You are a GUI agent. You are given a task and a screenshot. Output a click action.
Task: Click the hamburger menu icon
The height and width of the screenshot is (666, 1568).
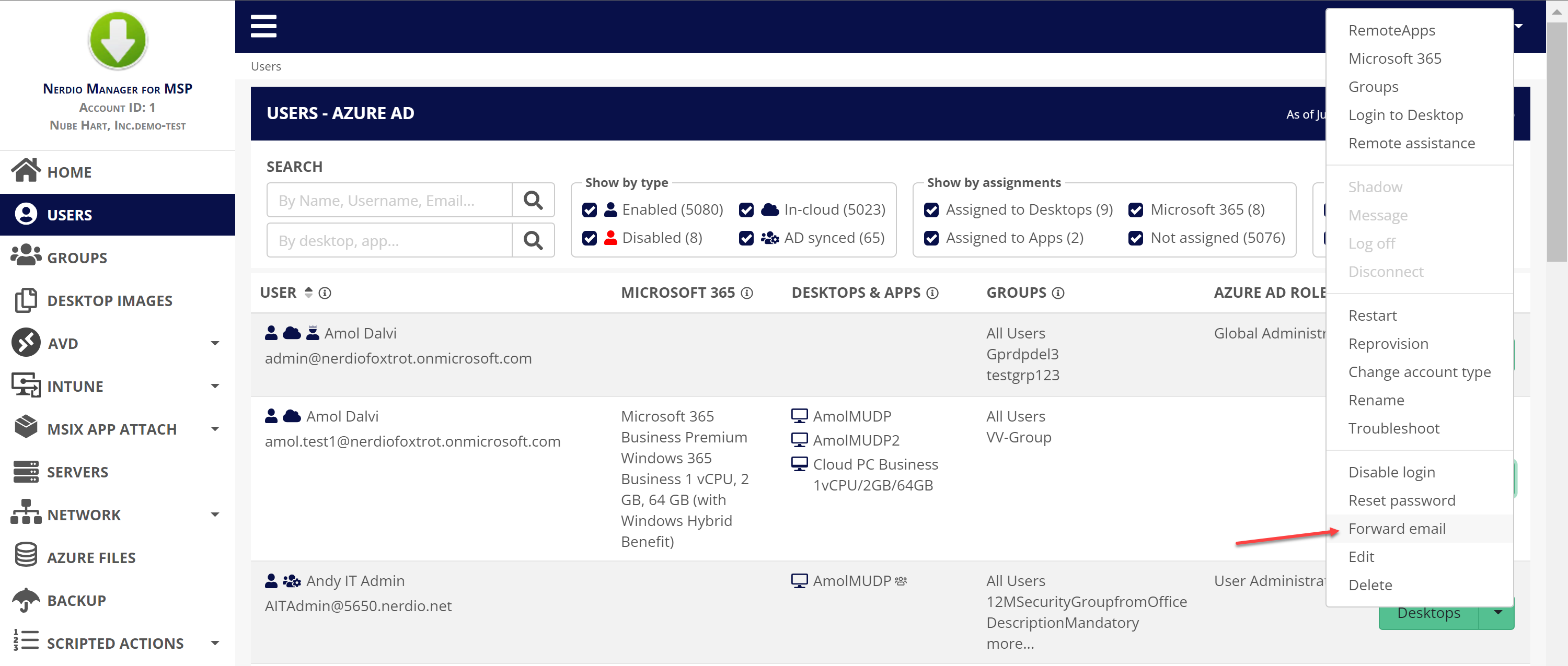tap(263, 26)
